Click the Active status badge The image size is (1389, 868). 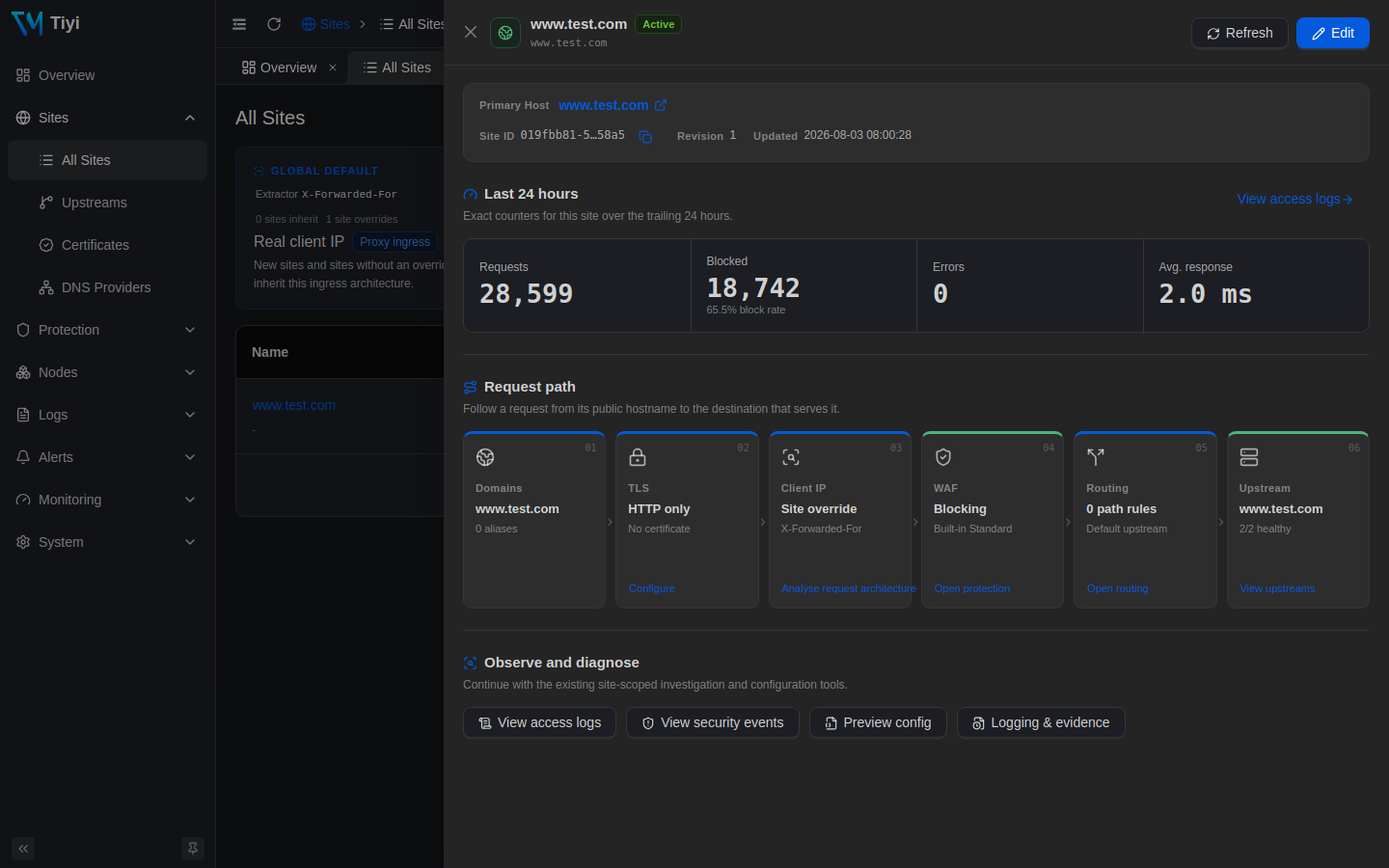[x=659, y=24]
